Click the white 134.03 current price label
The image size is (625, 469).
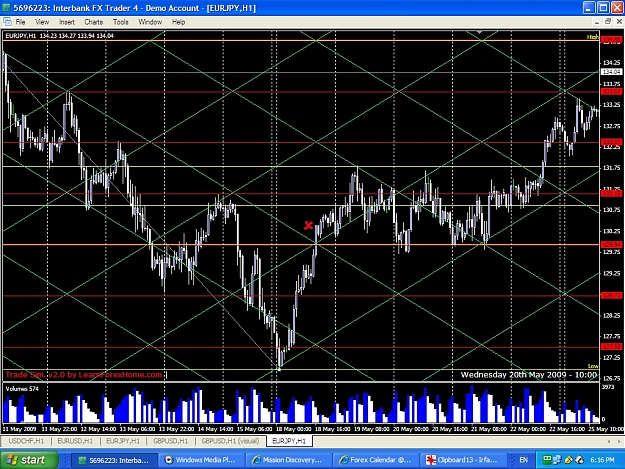(611, 72)
